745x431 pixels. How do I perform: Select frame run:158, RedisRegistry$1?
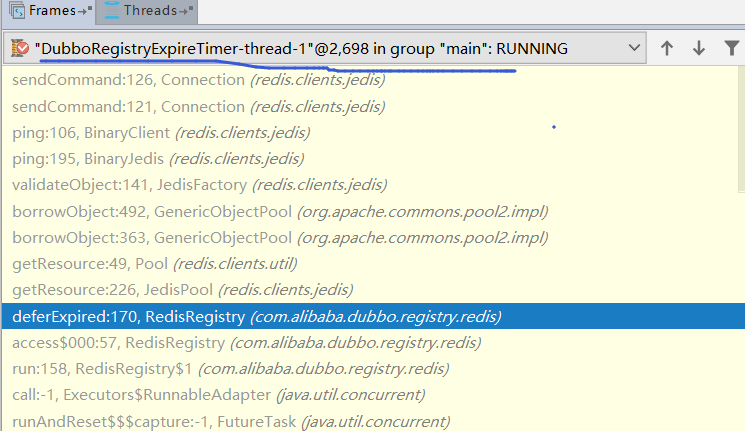373,369
